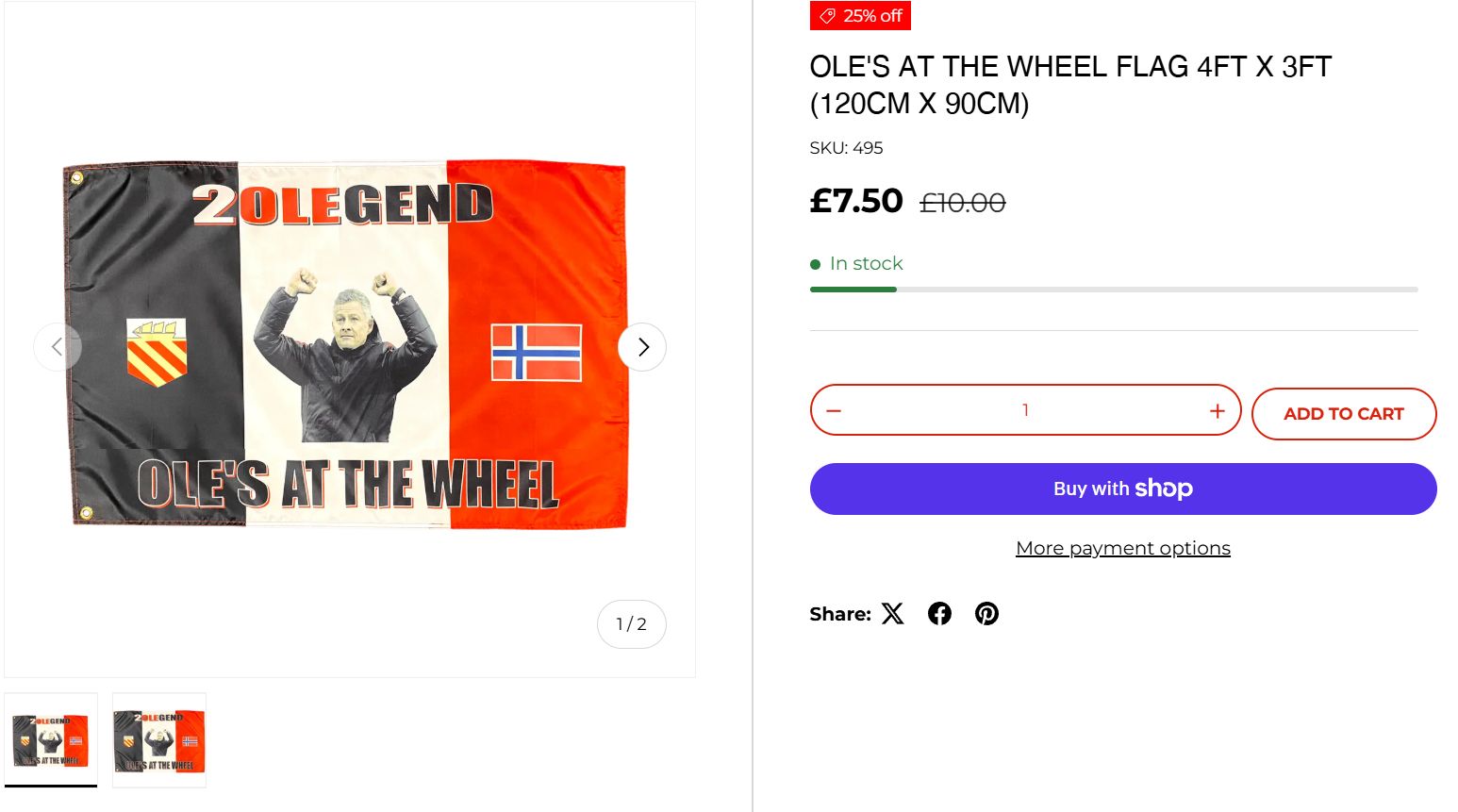Click Buy with Shop button
Viewport: 1458px width, 812px height.
click(x=1122, y=489)
